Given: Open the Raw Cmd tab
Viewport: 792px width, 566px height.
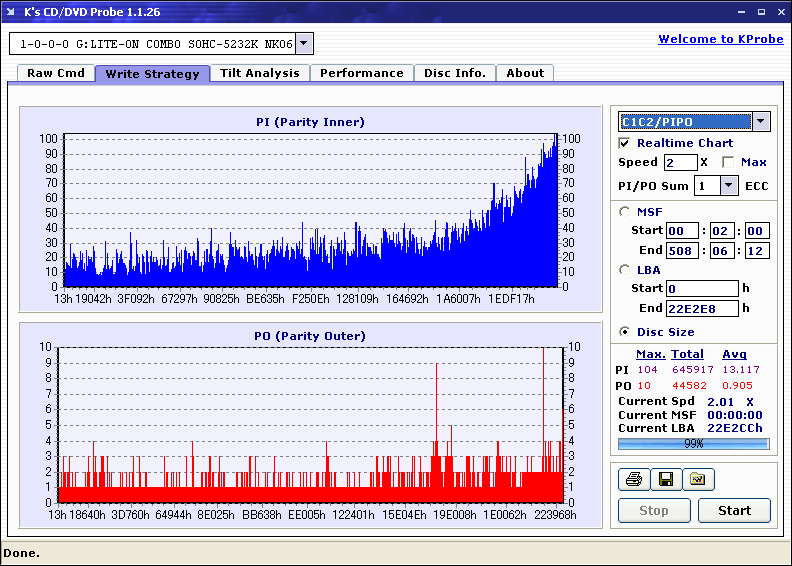Looking at the screenshot, I should click(56, 73).
